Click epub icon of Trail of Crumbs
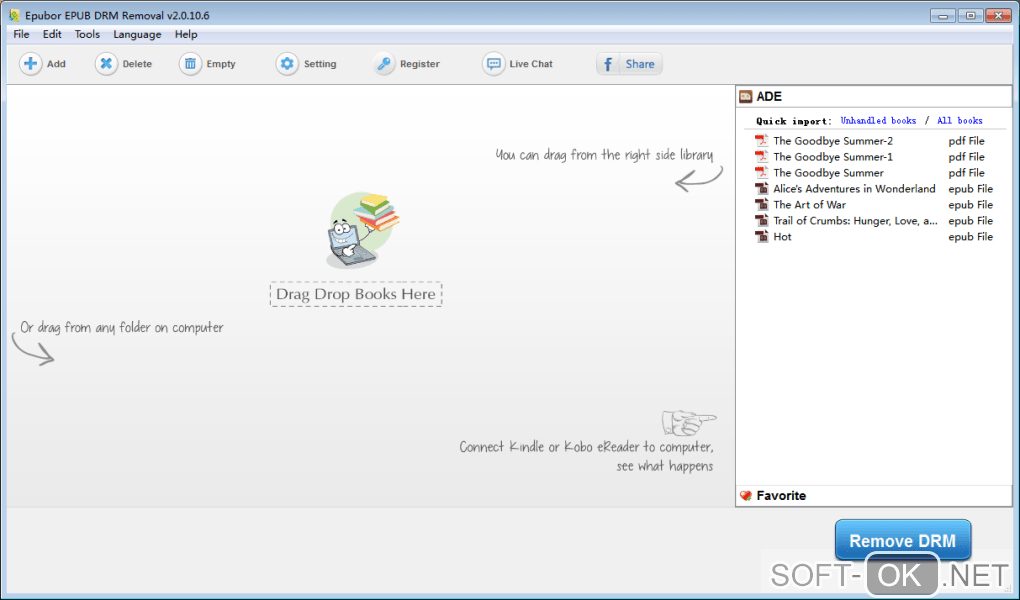The height and width of the screenshot is (600, 1020). click(x=761, y=221)
